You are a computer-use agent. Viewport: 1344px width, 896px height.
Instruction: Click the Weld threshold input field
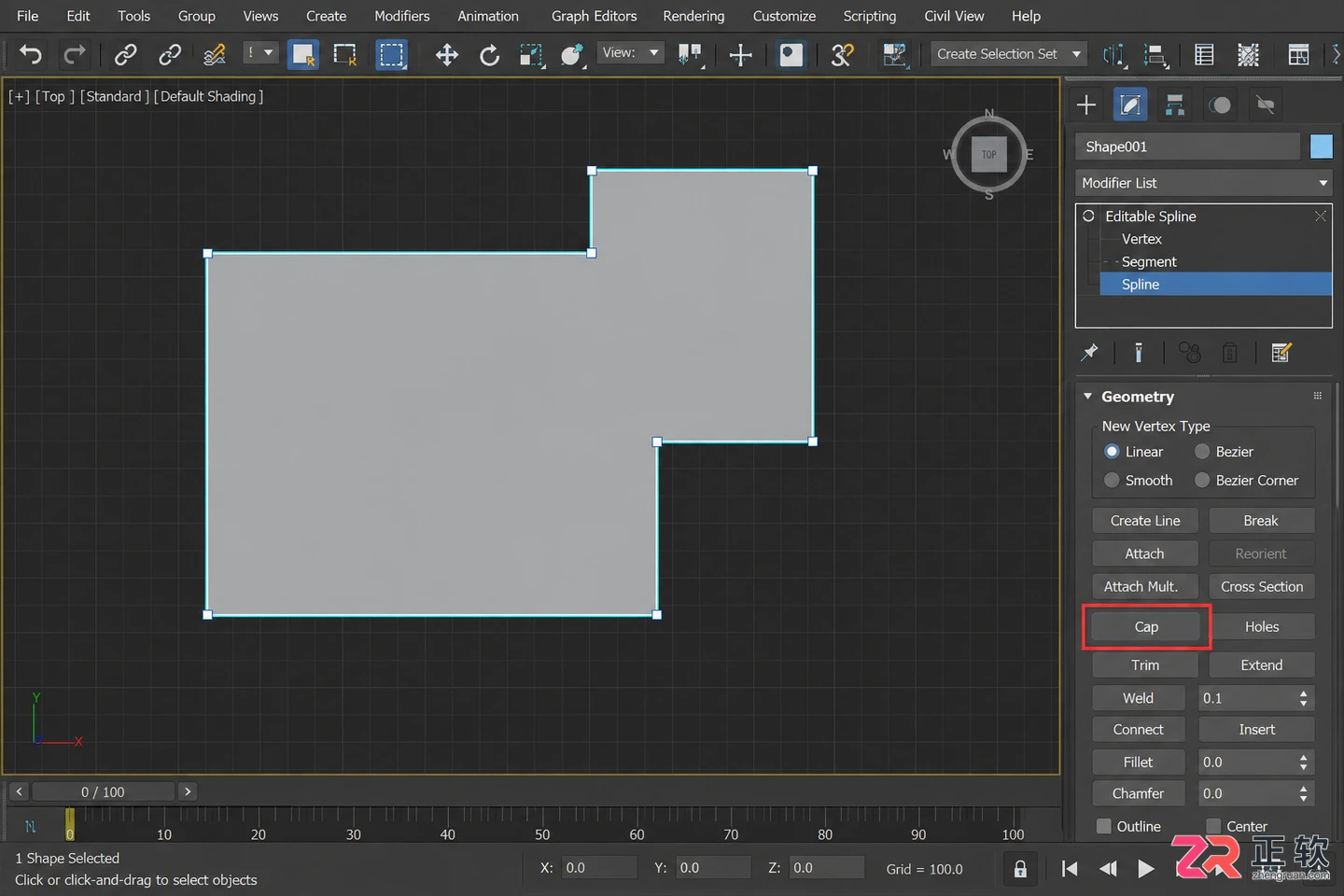click(1247, 698)
